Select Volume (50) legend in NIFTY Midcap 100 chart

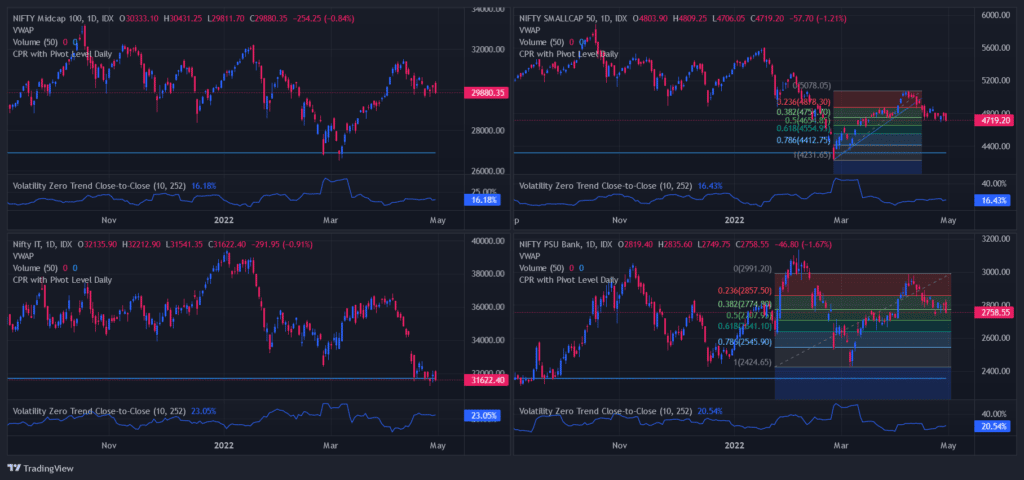(36, 42)
